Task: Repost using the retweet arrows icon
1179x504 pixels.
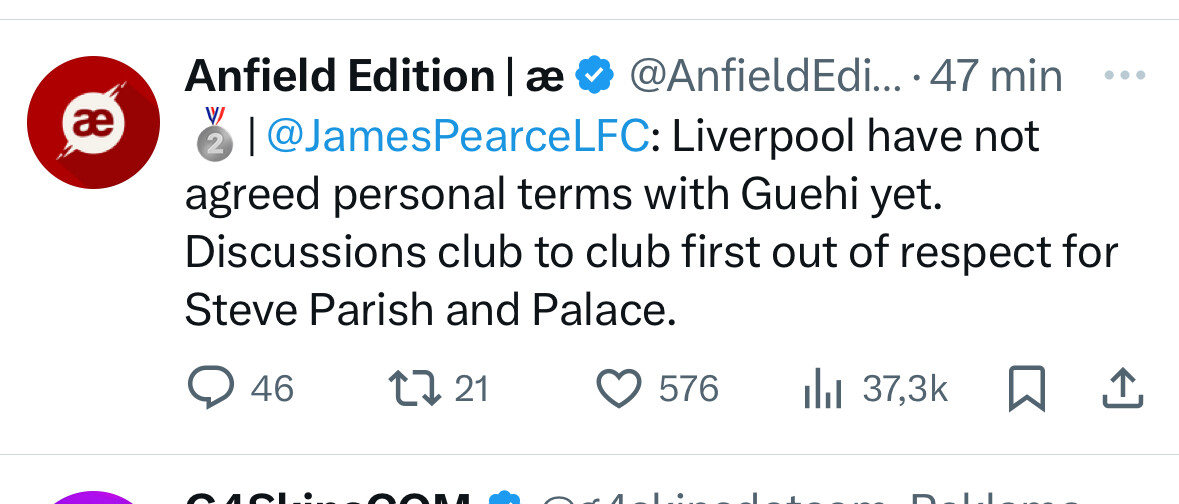Action: pos(415,388)
